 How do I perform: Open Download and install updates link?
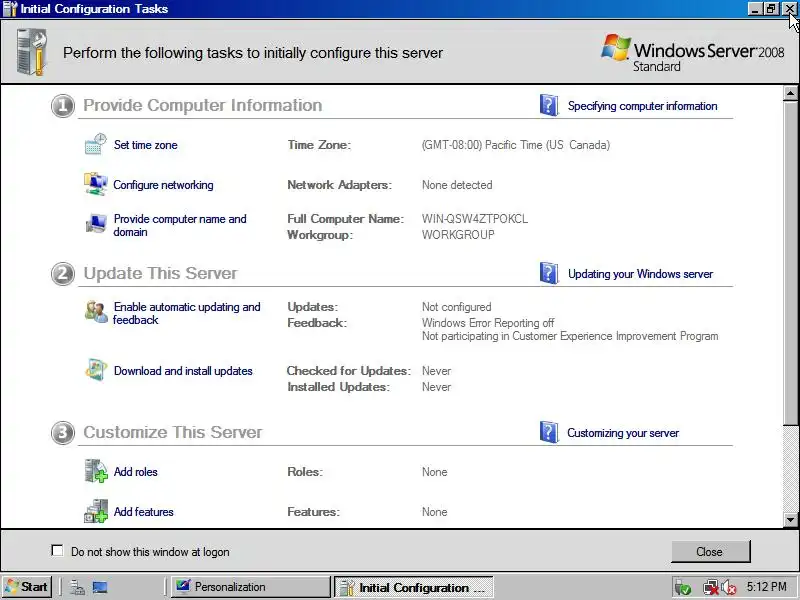click(183, 371)
